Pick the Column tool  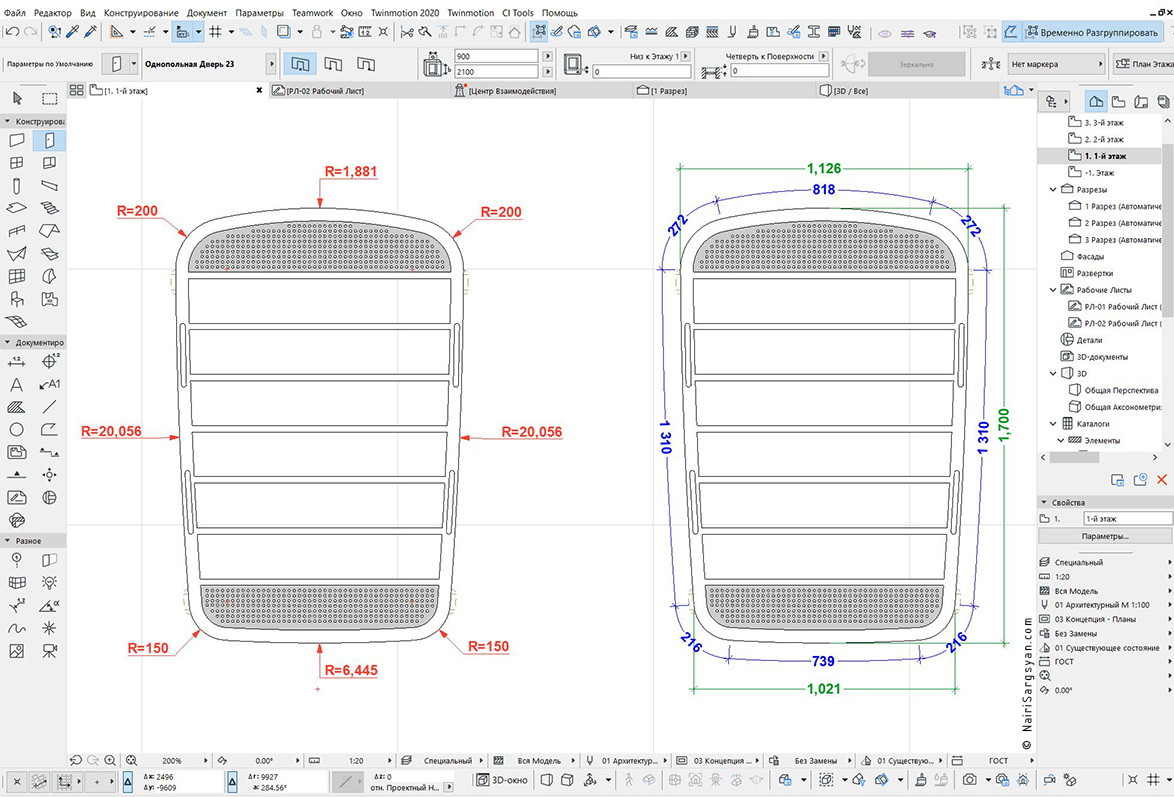tap(16, 186)
